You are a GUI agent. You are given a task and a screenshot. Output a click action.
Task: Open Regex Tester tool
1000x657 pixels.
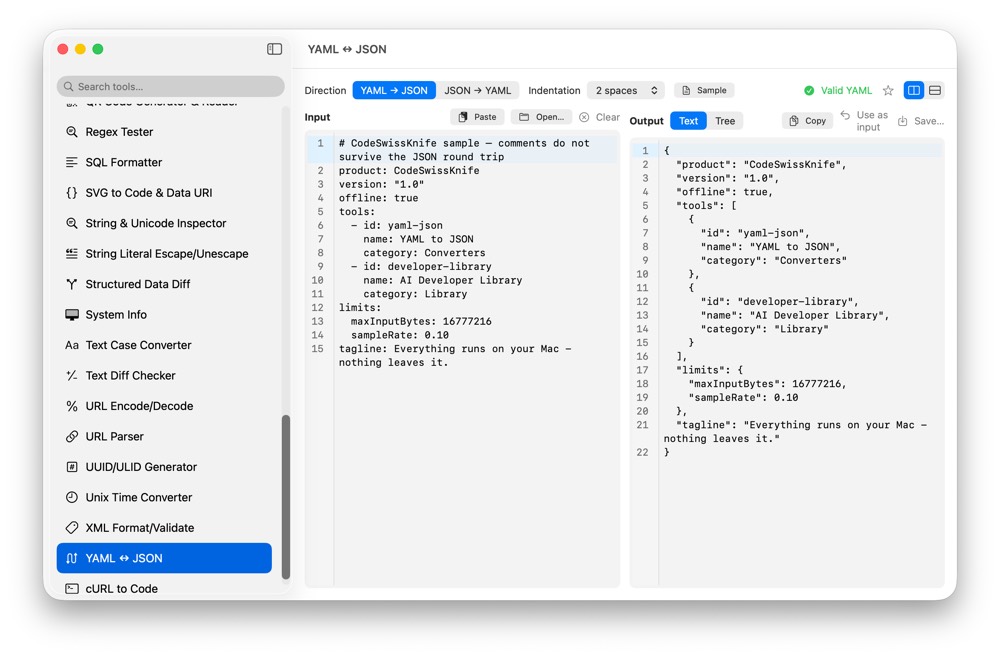[164, 132]
